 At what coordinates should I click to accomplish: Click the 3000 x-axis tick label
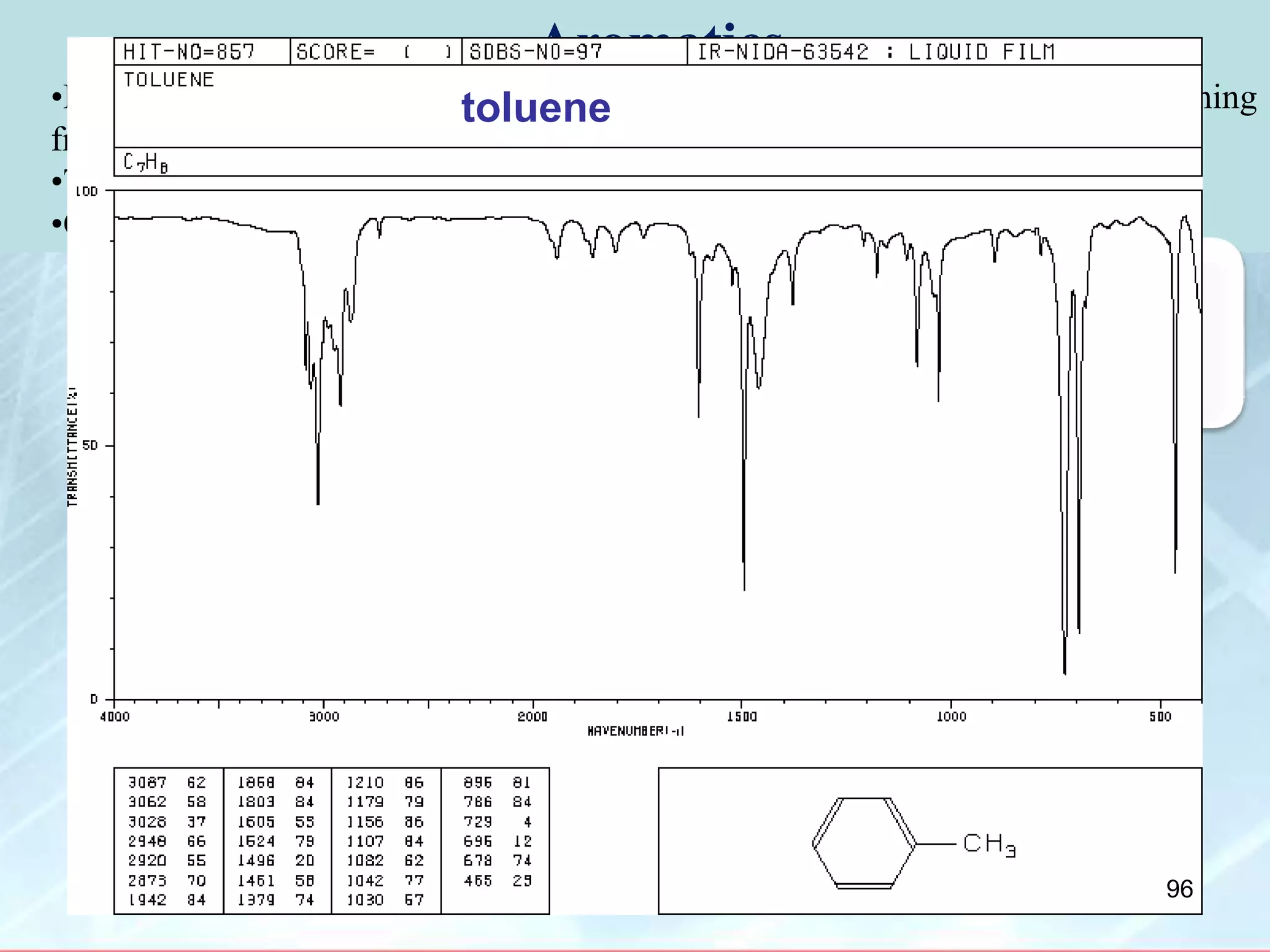click(324, 716)
